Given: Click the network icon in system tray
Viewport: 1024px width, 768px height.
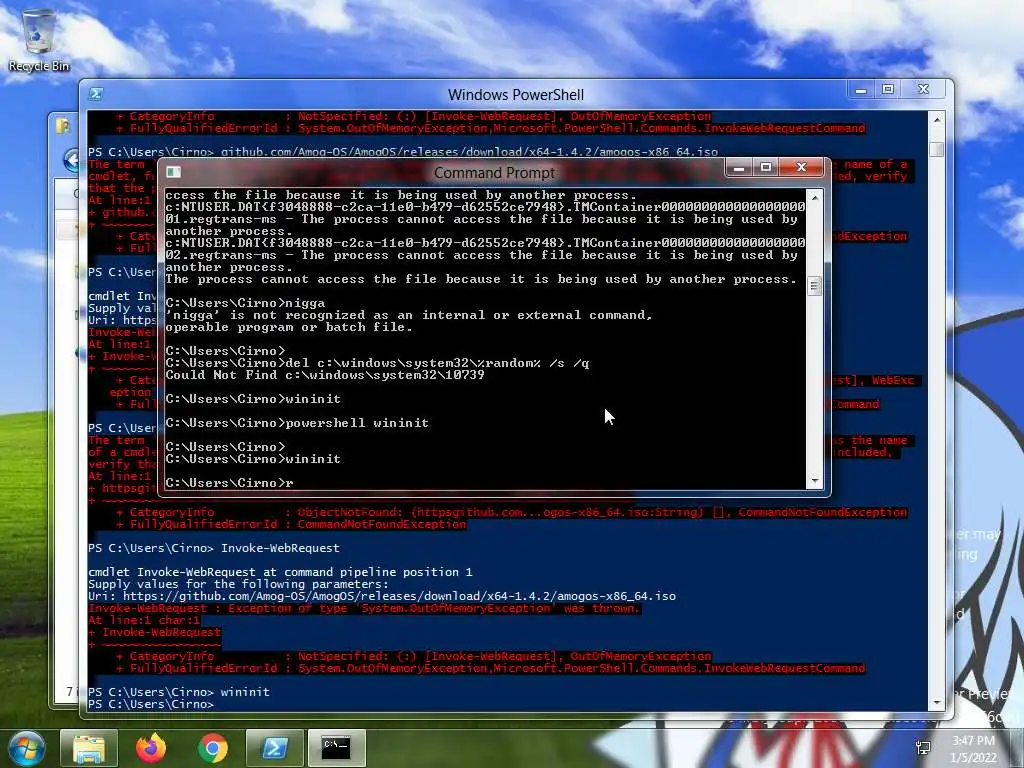Looking at the screenshot, I should [923, 748].
